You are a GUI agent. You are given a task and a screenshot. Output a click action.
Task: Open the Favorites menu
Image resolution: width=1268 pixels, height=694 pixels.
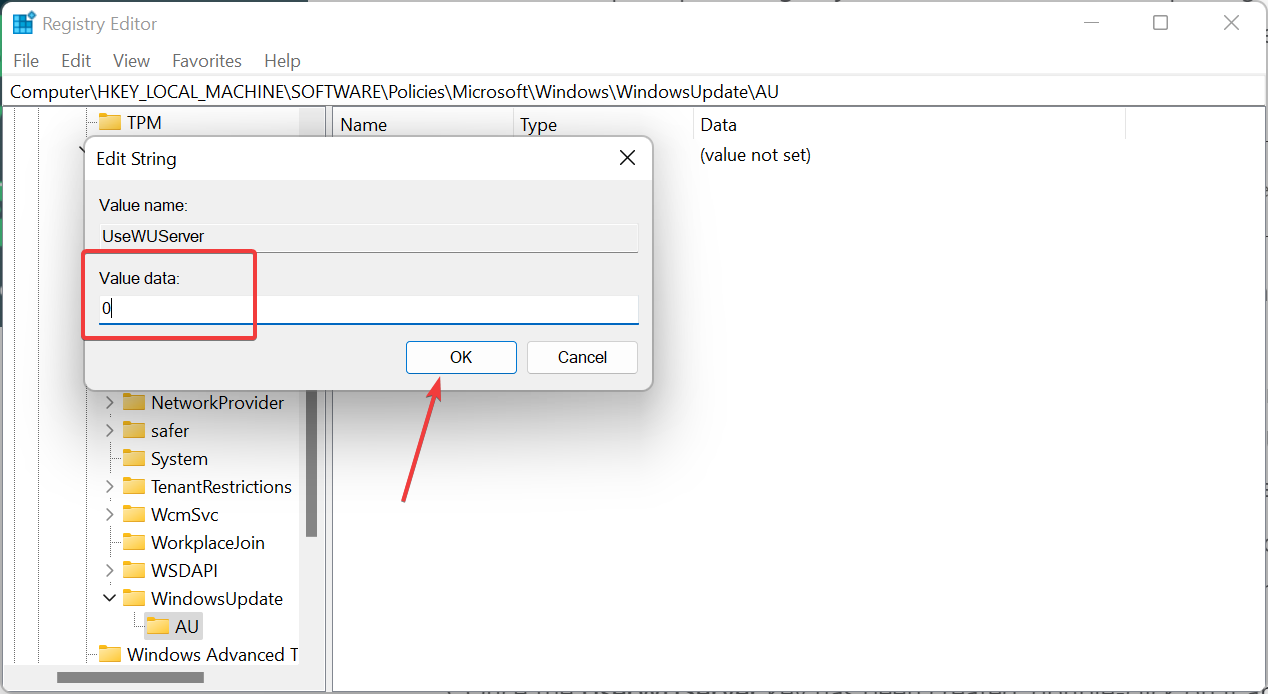click(207, 61)
